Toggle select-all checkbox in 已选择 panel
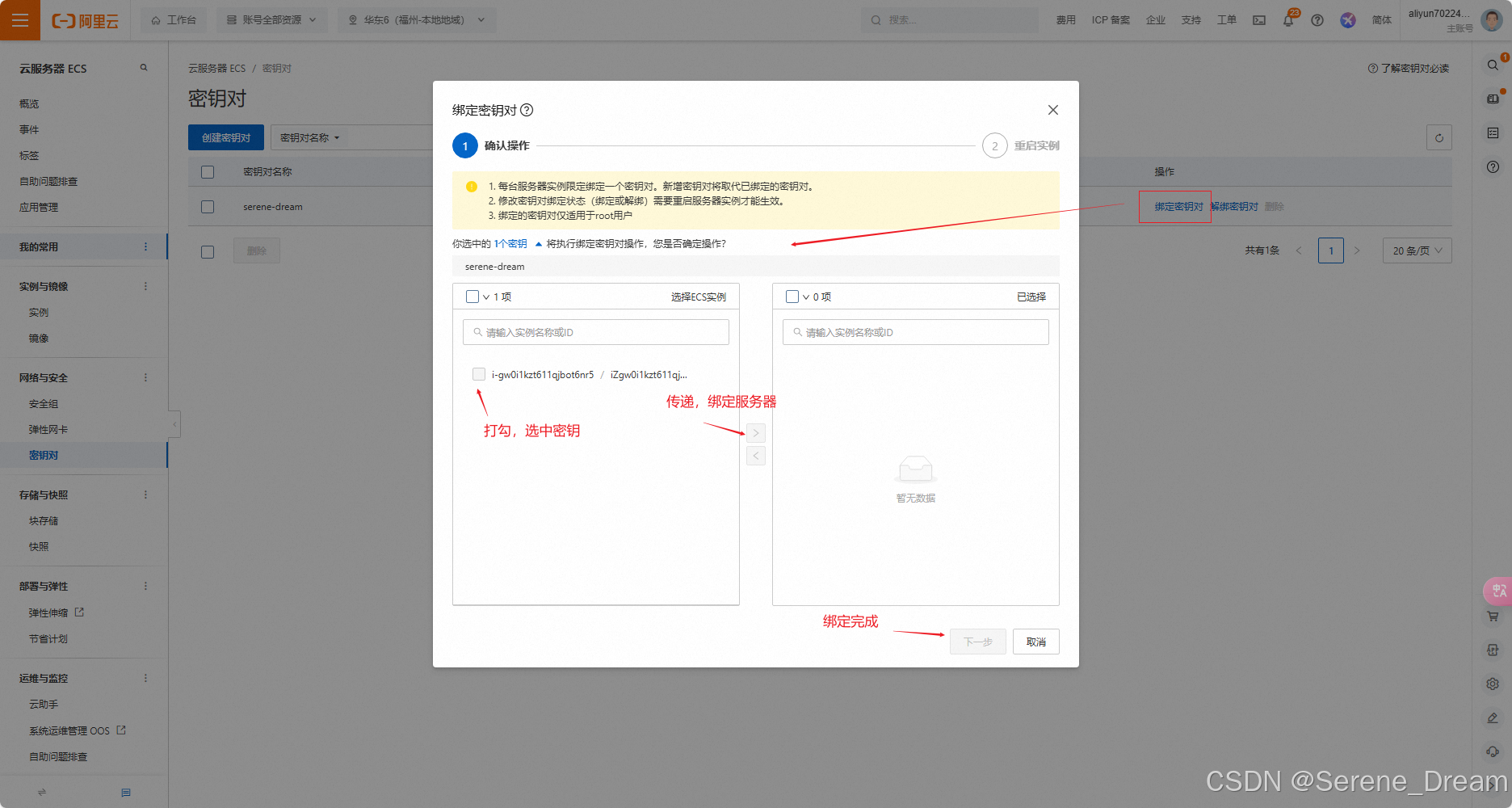 [792, 297]
